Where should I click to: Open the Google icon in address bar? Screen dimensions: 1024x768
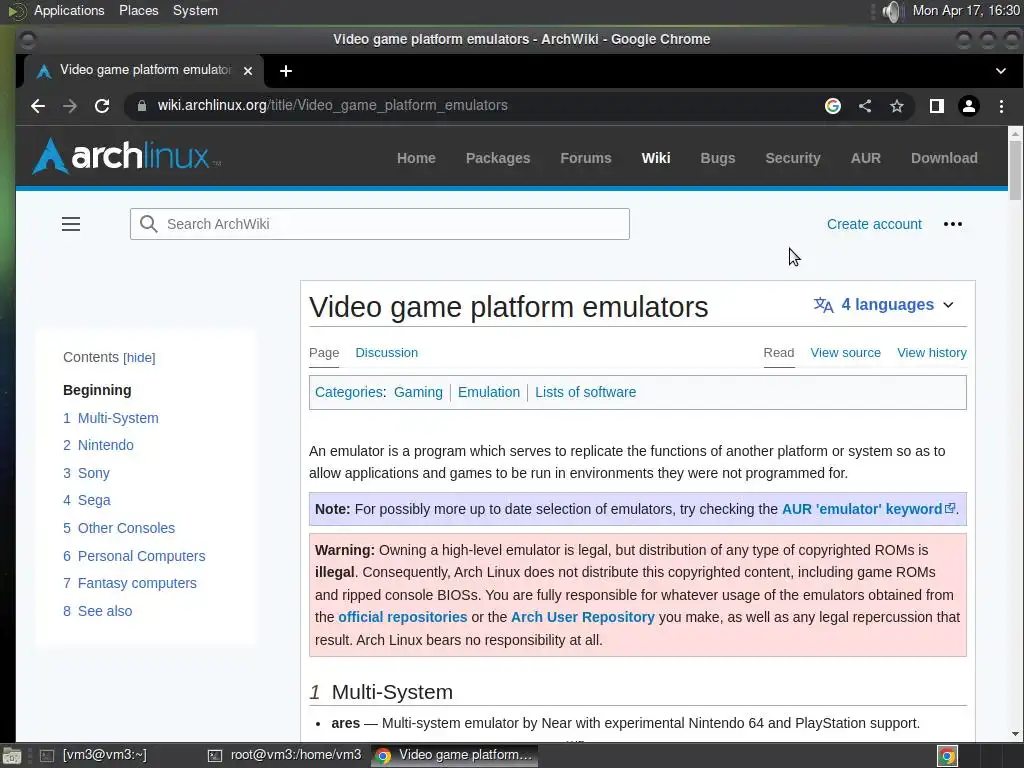click(x=833, y=106)
